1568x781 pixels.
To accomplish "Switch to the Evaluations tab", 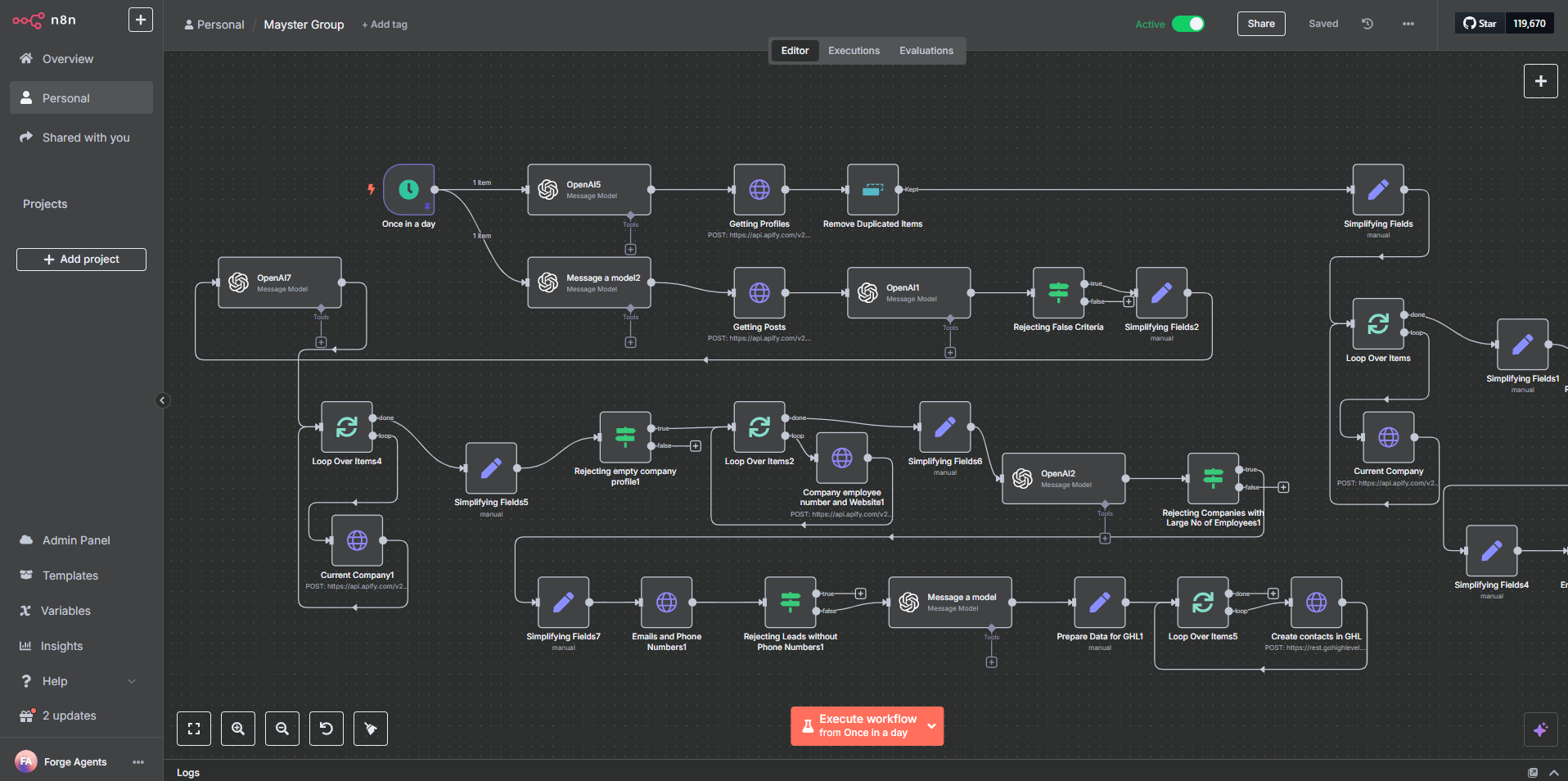I will (926, 51).
